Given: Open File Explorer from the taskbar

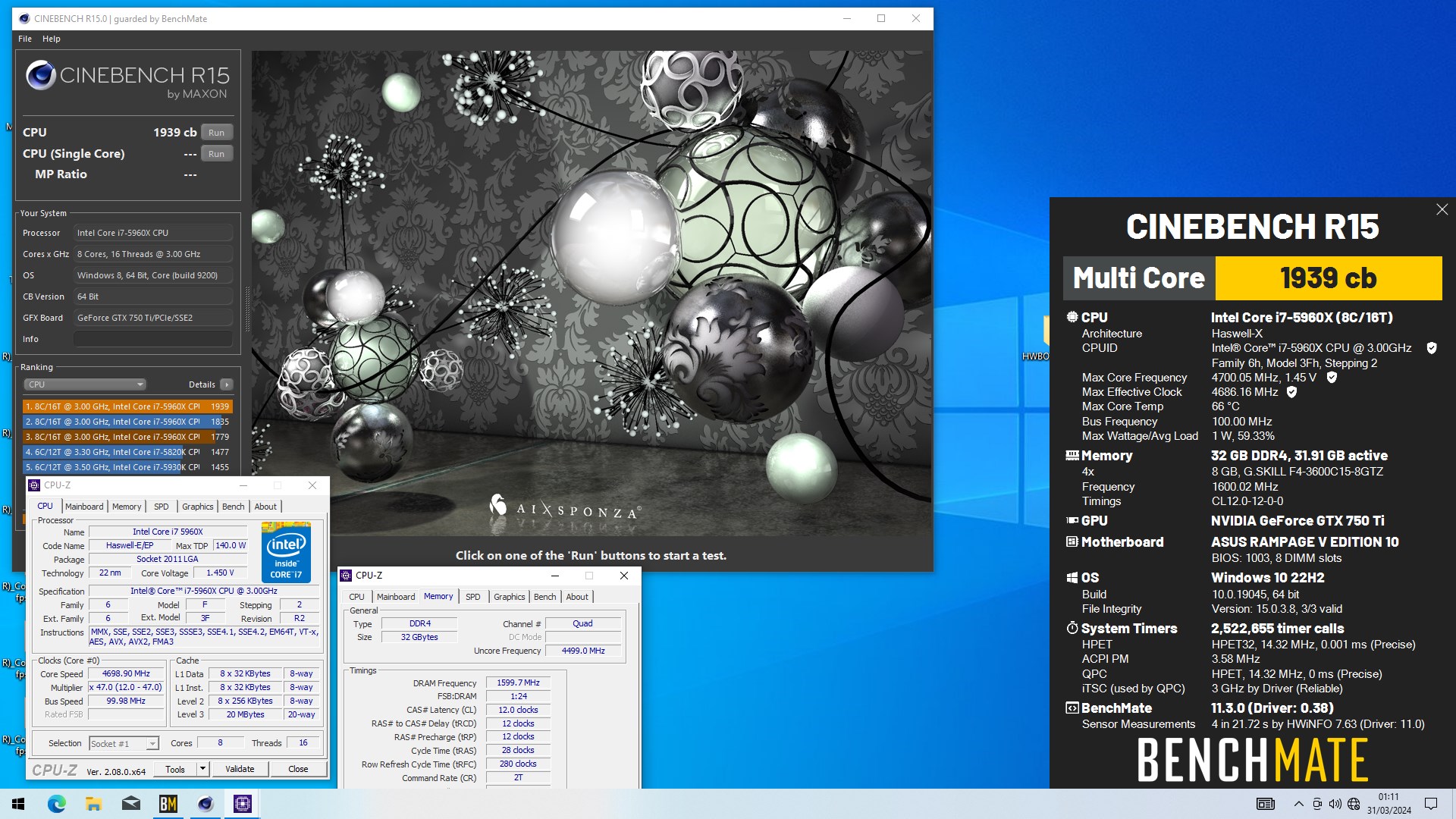Looking at the screenshot, I should pyautogui.click(x=93, y=804).
